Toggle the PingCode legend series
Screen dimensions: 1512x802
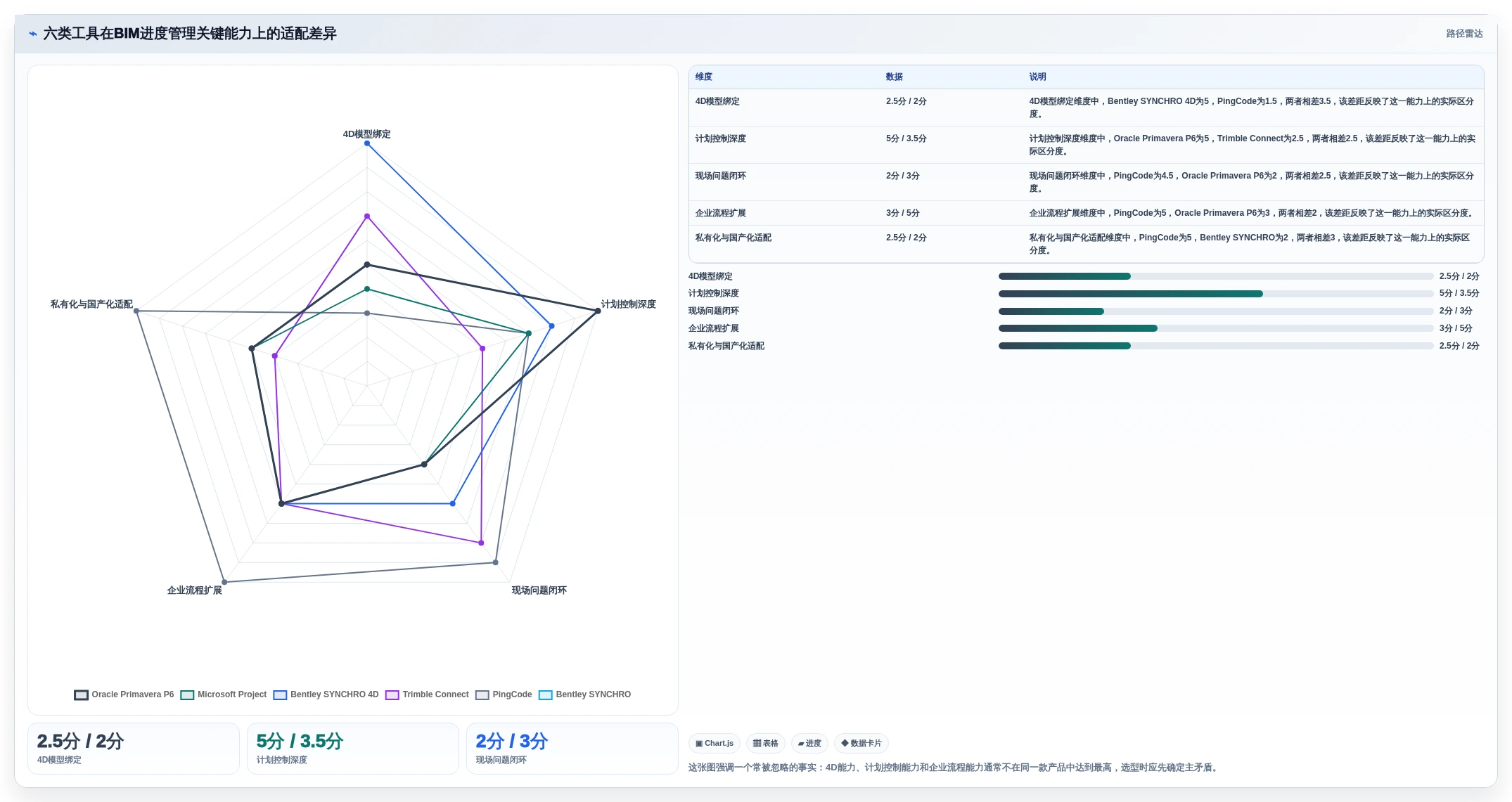504,694
